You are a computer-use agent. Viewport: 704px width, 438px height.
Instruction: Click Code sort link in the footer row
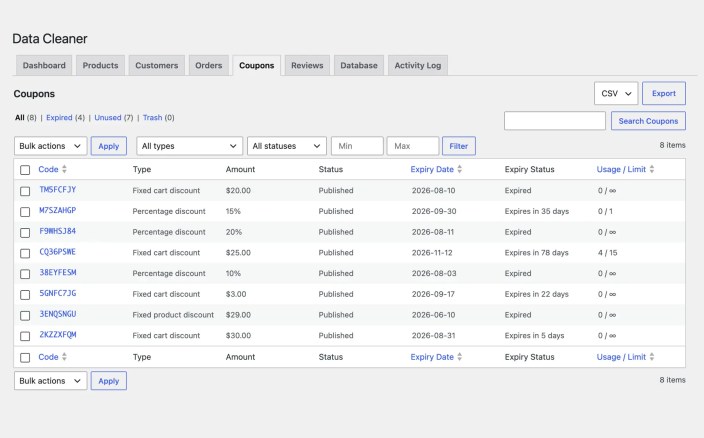tap(52, 357)
